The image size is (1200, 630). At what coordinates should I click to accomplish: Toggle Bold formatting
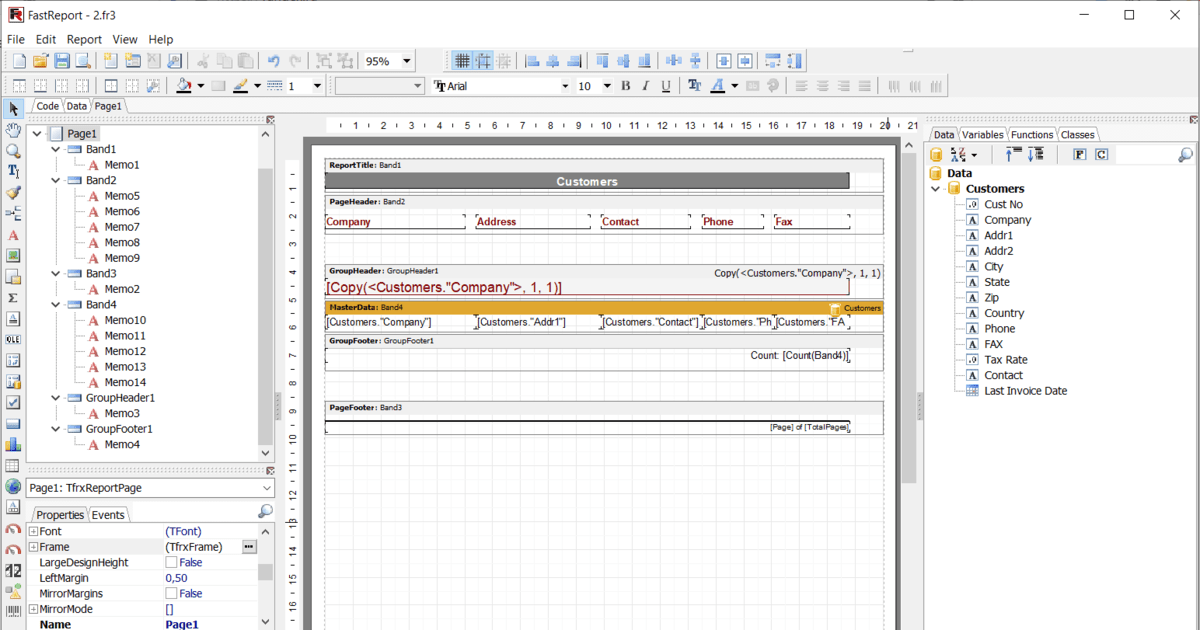[625, 86]
